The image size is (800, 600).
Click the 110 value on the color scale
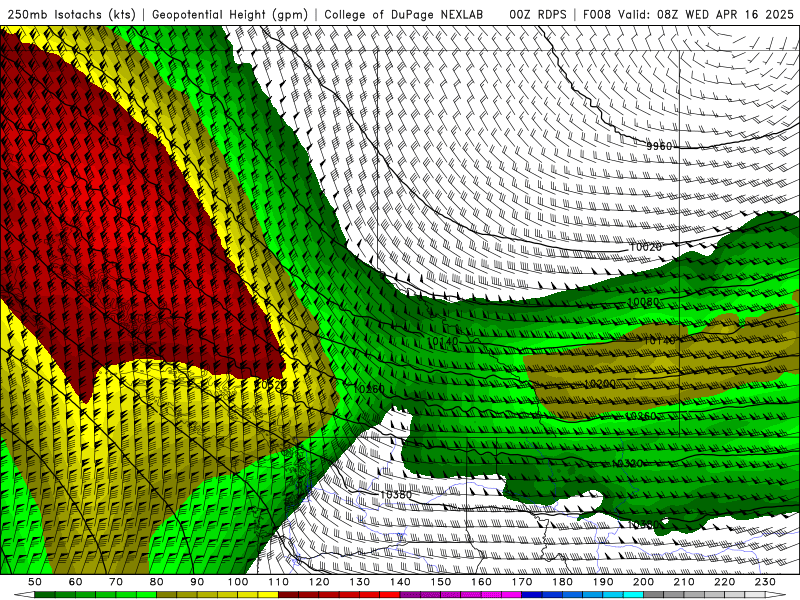[x=279, y=582]
